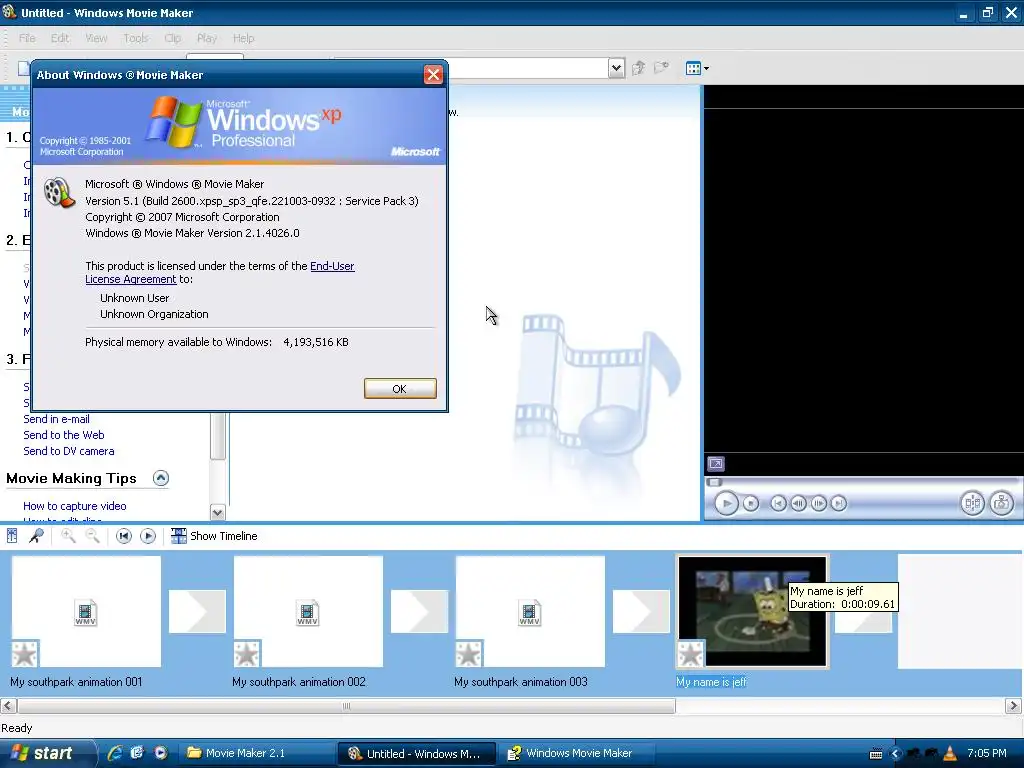The width and height of the screenshot is (1024, 768).
Task: Click video effect star on southpark animation 003
Action: coord(469,654)
